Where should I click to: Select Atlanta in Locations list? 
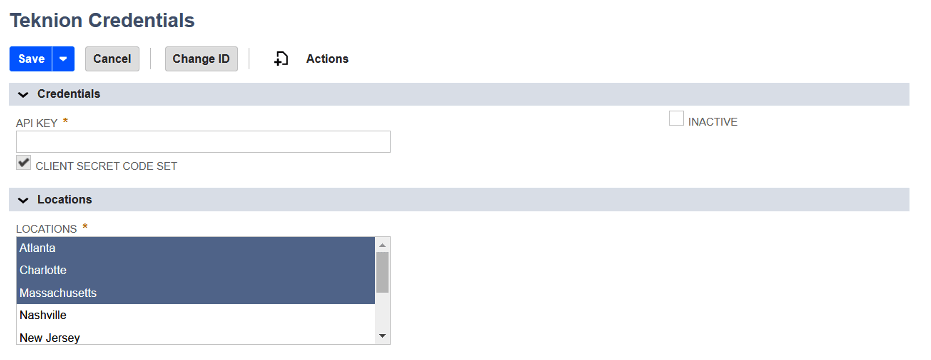(x=196, y=248)
